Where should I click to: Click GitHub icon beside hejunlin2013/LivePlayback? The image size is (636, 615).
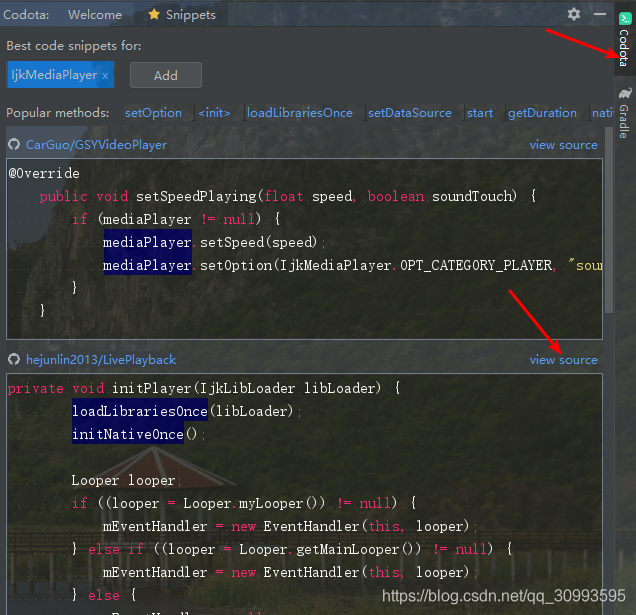[x=14, y=359]
